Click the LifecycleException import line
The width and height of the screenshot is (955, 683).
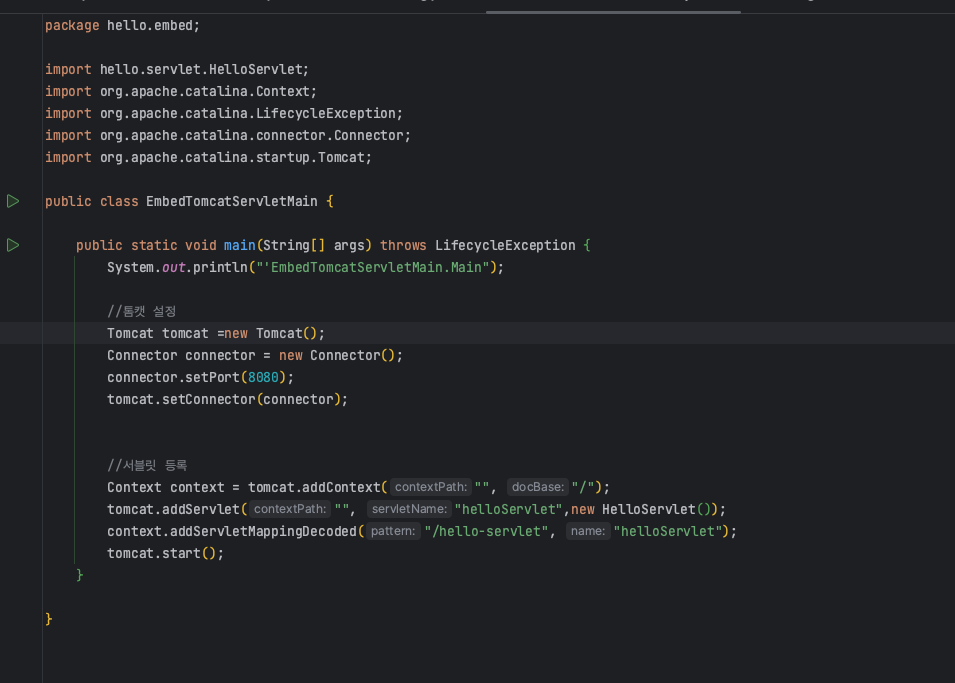pyautogui.click(x=224, y=113)
